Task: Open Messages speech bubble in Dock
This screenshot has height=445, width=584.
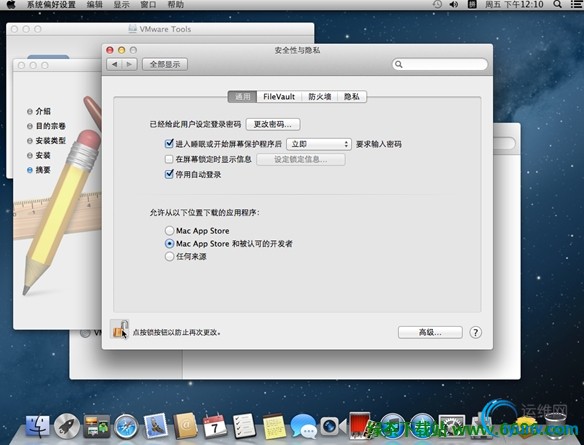Action: (303, 426)
